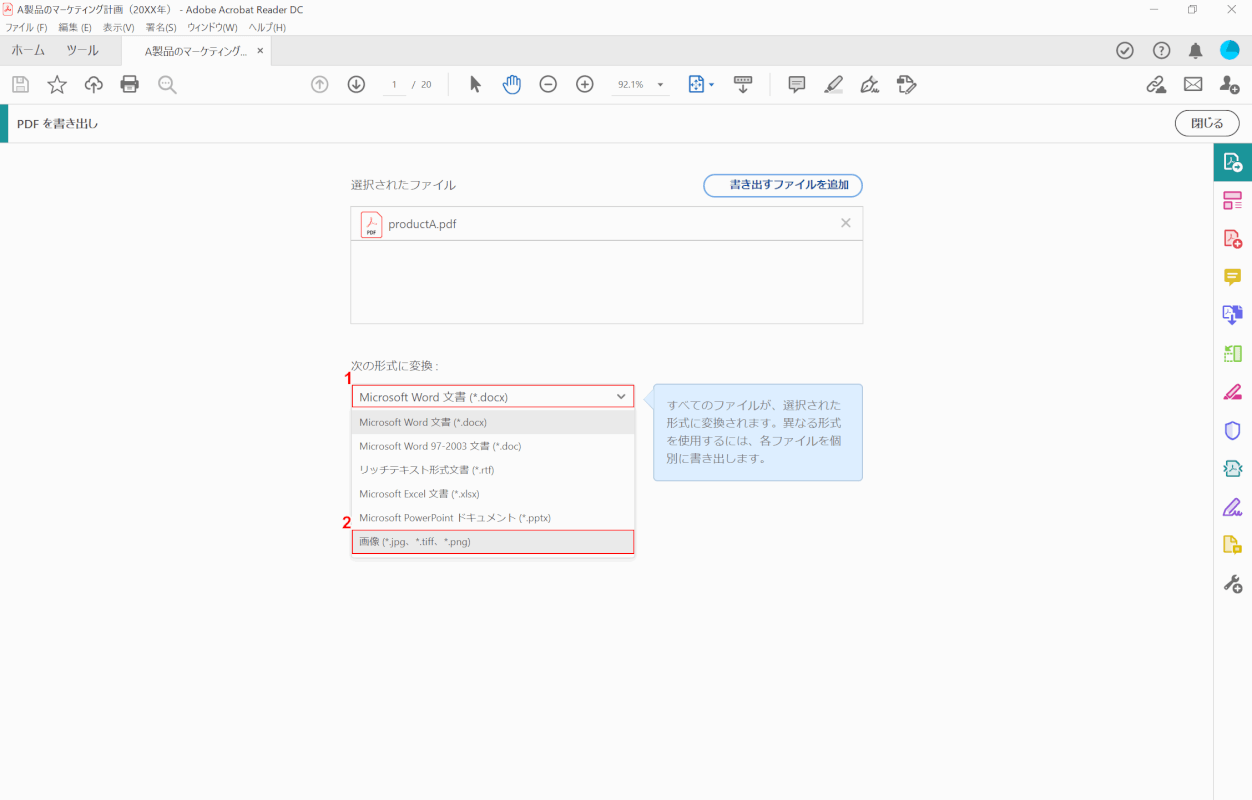Viewport: 1252px width, 800px height.
Task: Send file by email envelope icon
Action: click(1193, 85)
